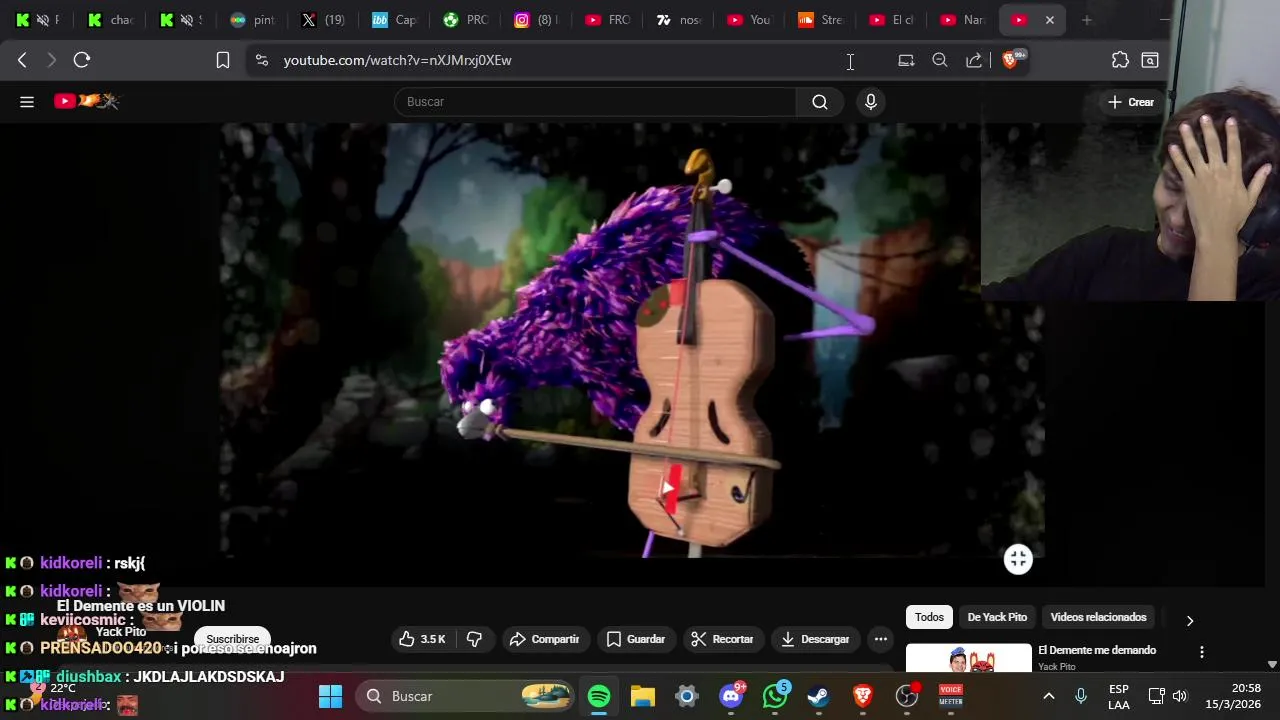The height and width of the screenshot is (720, 1280).
Task: Open Discord from the taskbar
Action: click(x=732, y=696)
